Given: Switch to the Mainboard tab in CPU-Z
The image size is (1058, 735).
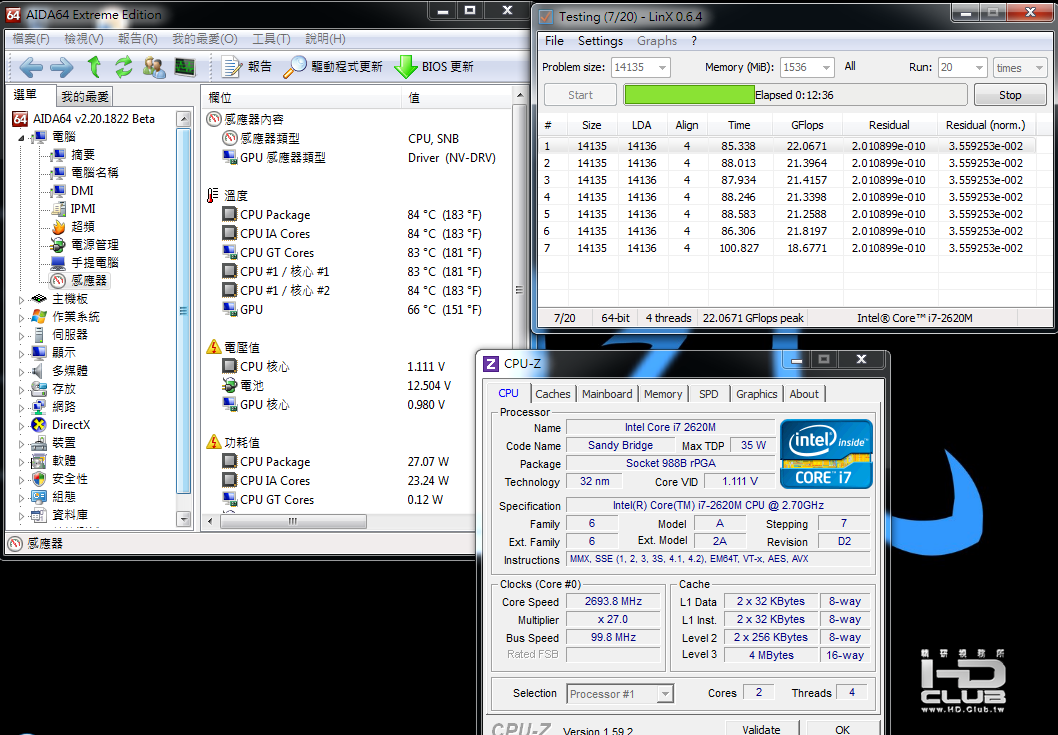Looking at the screenshot, I should pos(607,394).
